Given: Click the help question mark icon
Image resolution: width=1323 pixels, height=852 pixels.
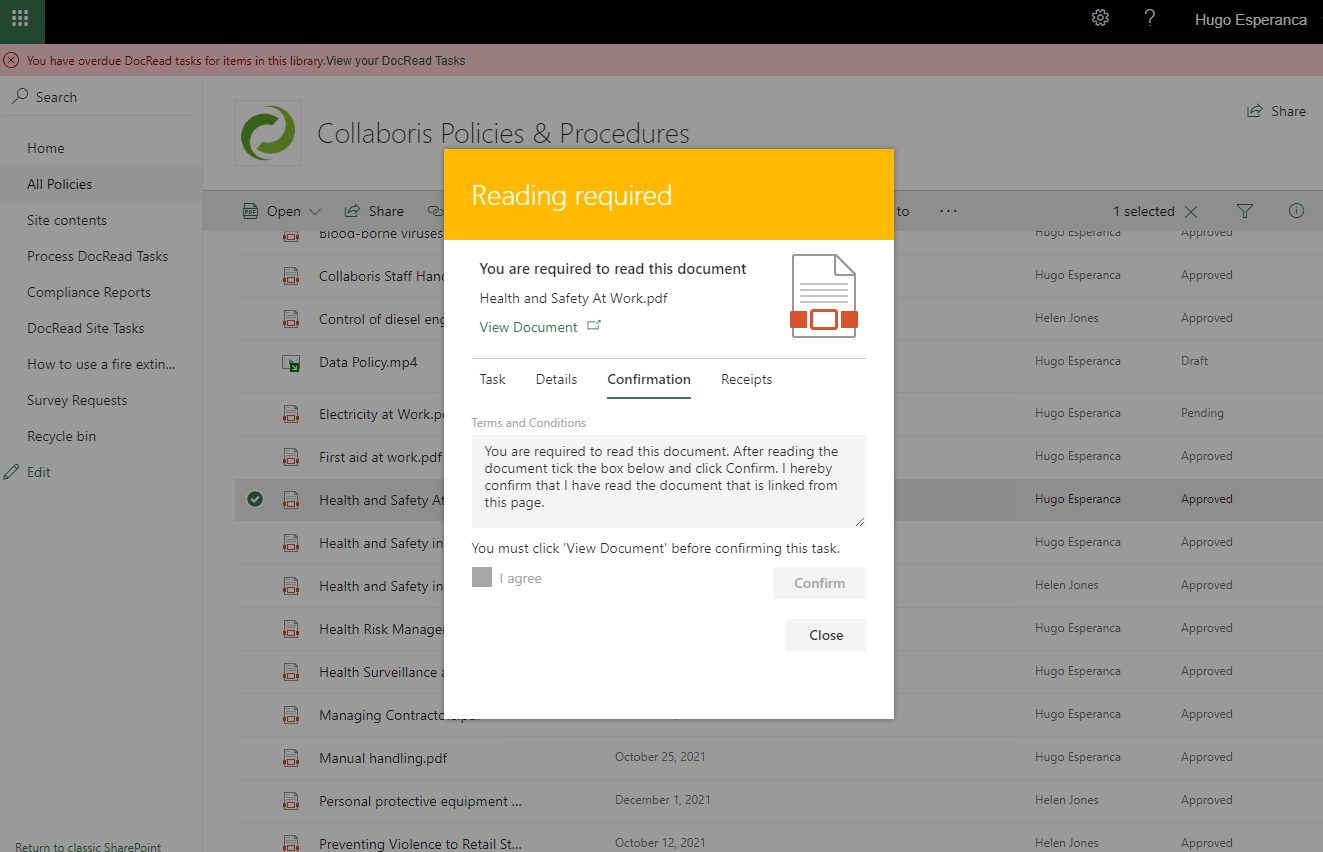Looking at the screenshot, I should point(1150,18).
